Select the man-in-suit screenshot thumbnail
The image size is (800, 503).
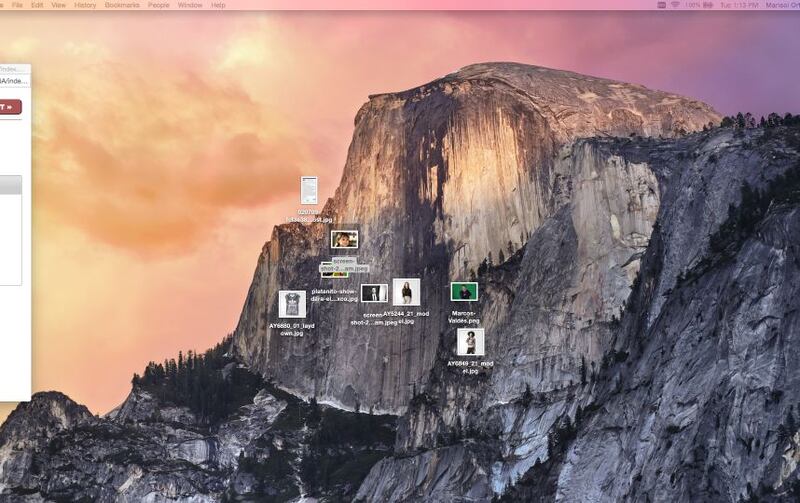coord(374,293)
